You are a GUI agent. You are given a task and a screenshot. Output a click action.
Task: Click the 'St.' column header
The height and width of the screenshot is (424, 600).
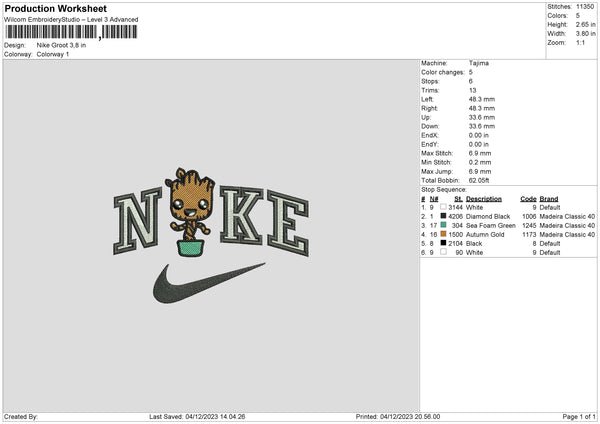pos(458,199)
